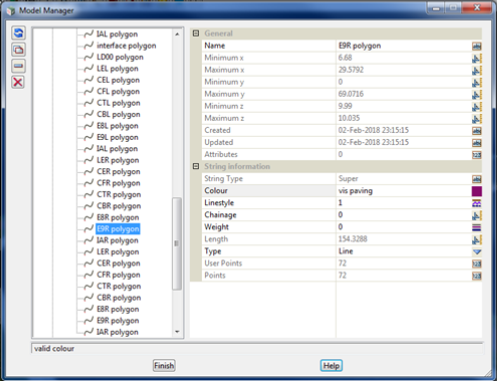The image size is (497, 381).
Task: Click the icon below the refresh button
Action: click(x=18, y=50)
